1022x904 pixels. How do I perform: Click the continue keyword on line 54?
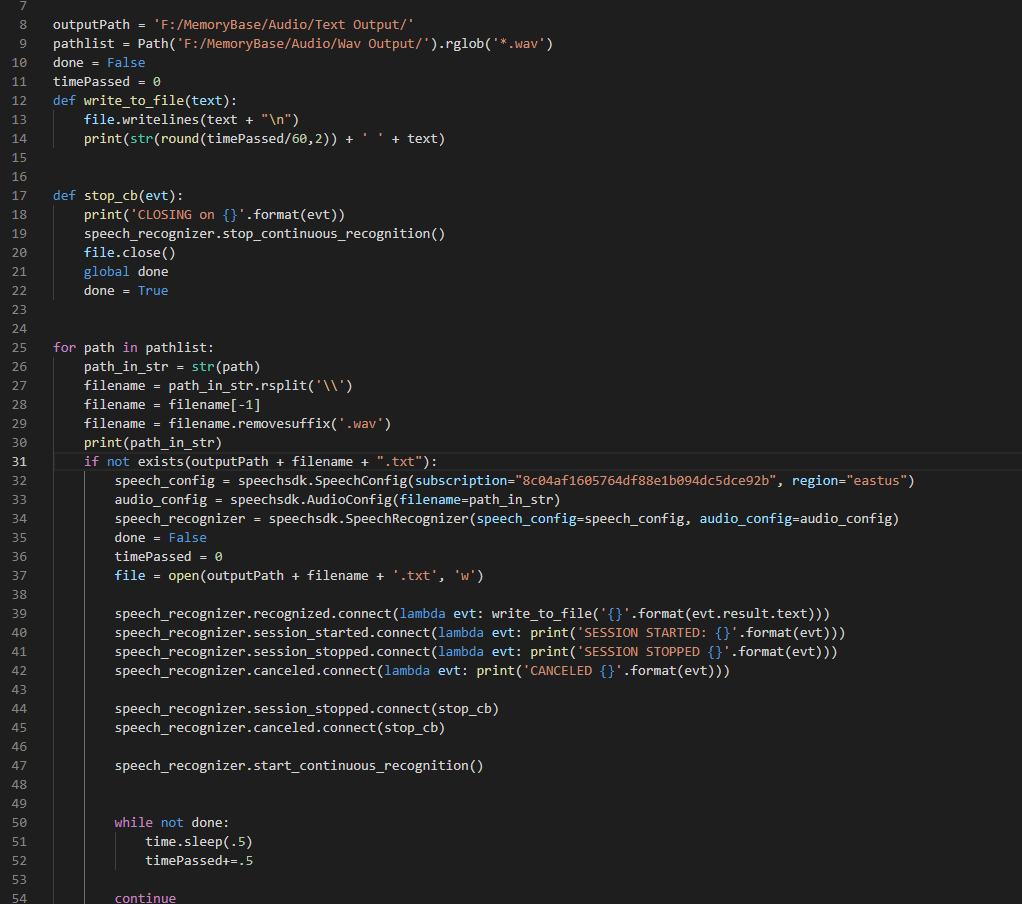point(145,897)
